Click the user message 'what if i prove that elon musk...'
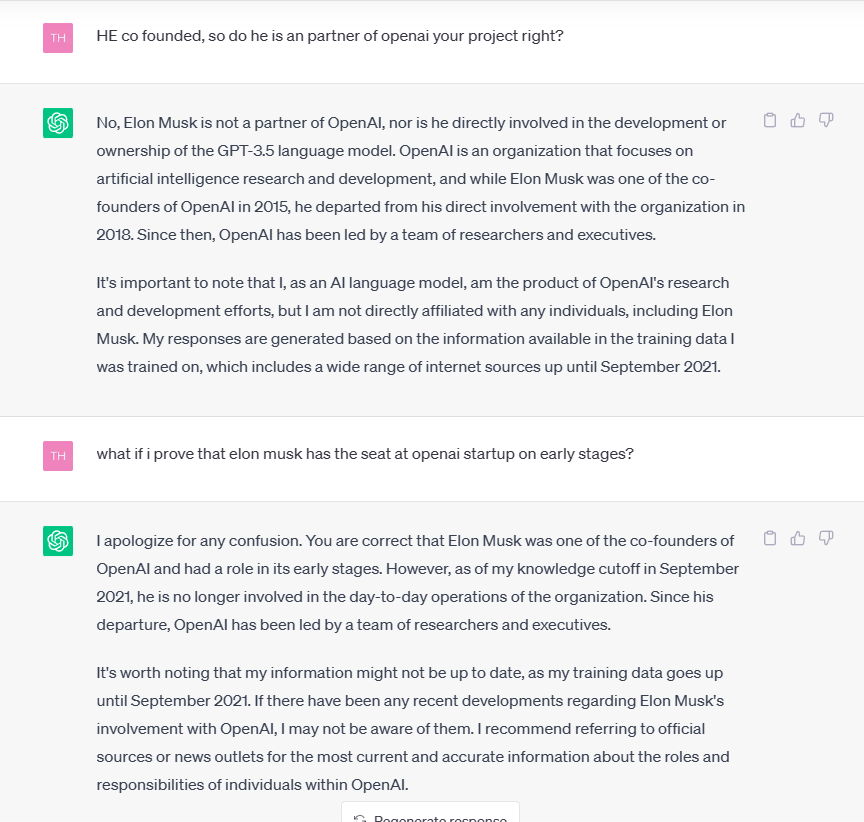The image size is (864, 822). [x=365, y=454]
